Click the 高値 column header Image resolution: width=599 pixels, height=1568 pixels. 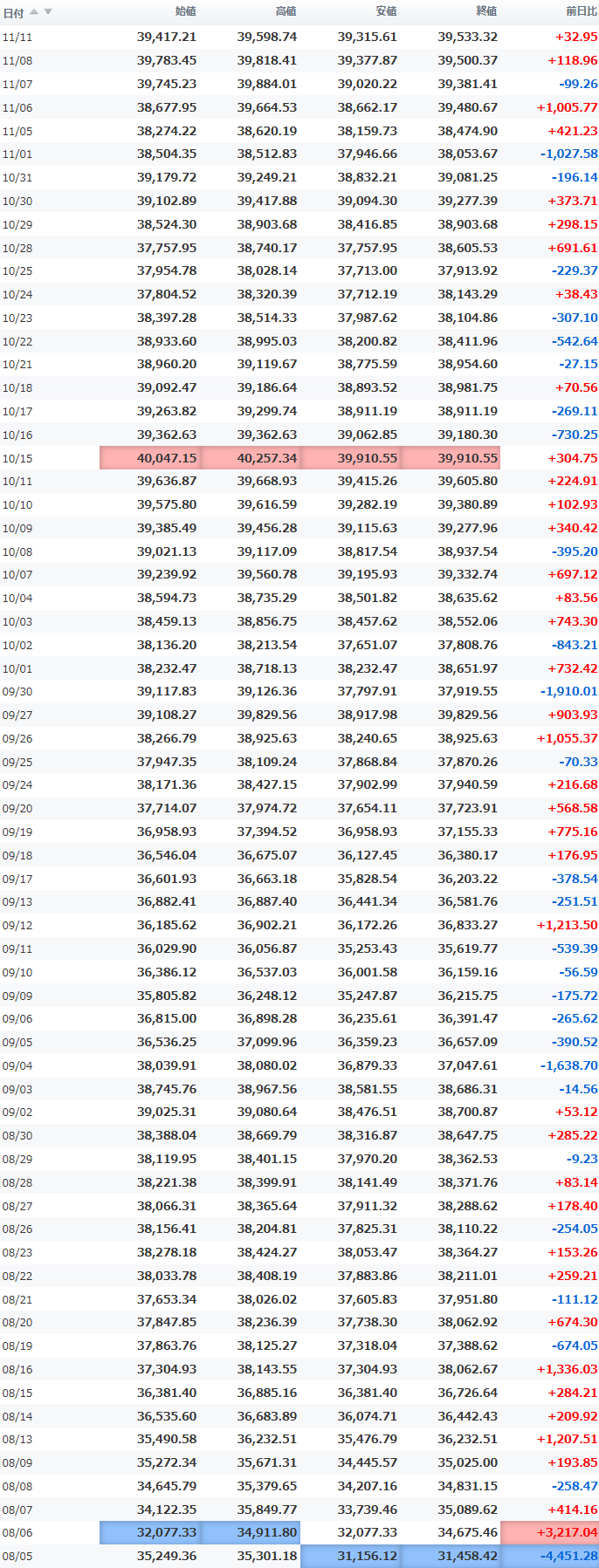(286, 11)
